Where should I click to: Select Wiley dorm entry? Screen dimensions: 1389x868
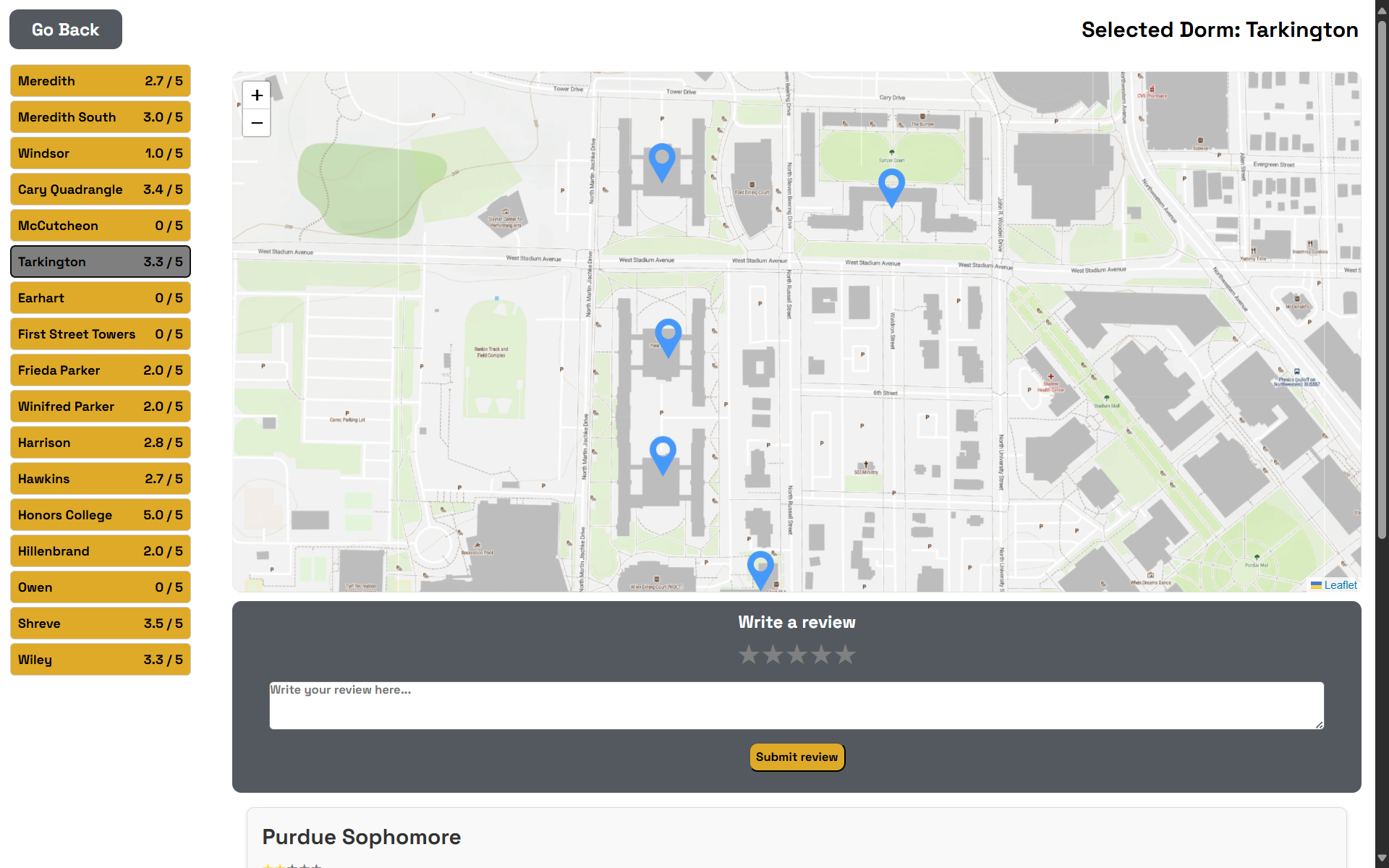(101, 660)
